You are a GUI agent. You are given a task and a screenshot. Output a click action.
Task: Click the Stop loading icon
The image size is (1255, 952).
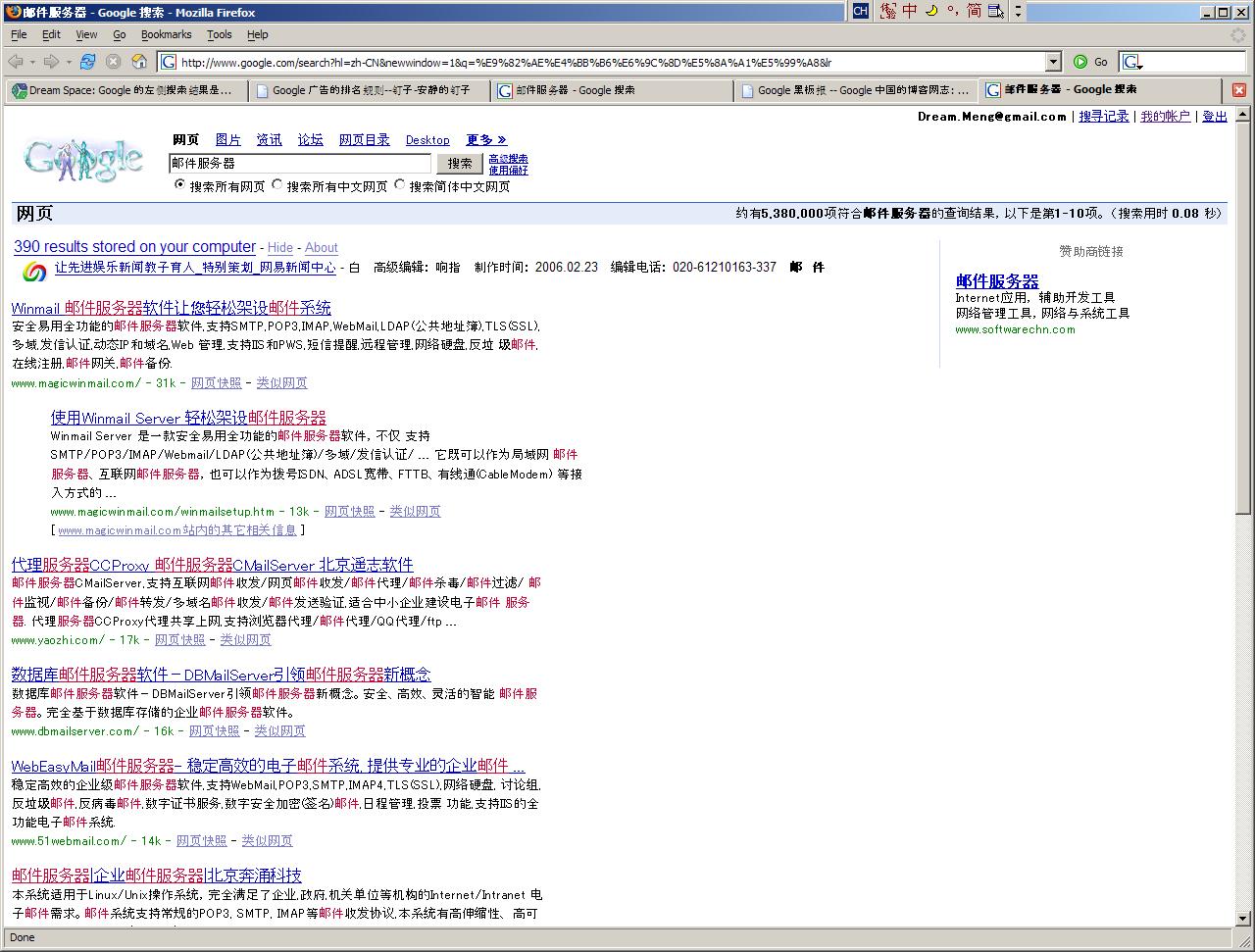pos(114,62)
